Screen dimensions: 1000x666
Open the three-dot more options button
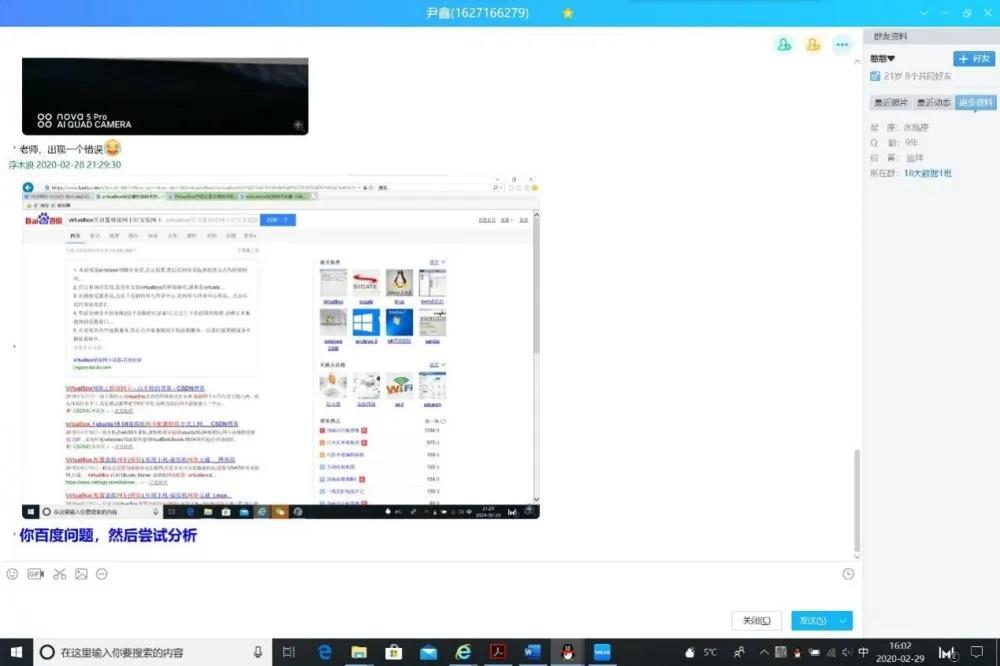tap(842, 44)
